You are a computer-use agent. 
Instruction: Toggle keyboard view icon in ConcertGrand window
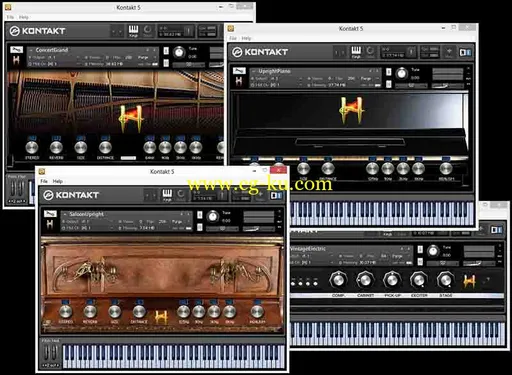[x=133, y=31]
